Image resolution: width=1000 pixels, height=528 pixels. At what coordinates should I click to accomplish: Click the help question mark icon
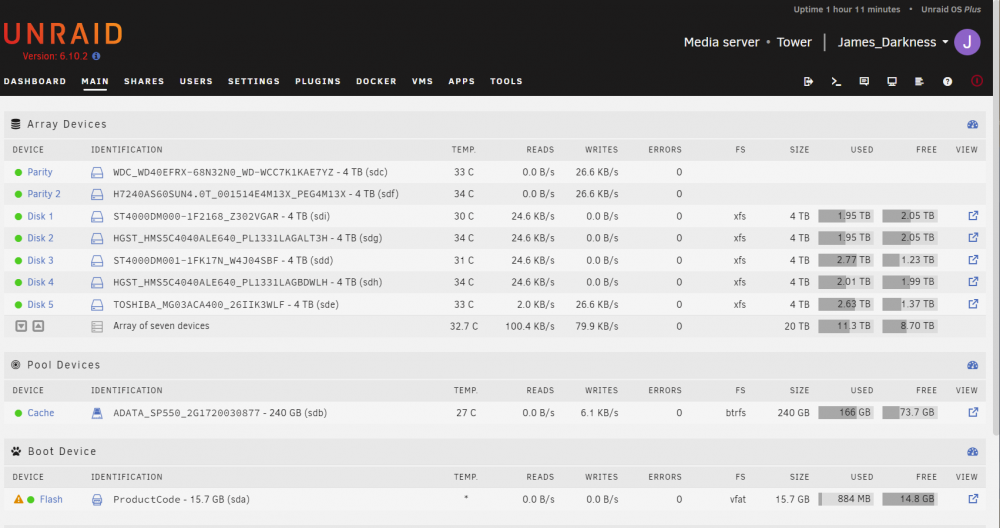click(x=947, y=82)
